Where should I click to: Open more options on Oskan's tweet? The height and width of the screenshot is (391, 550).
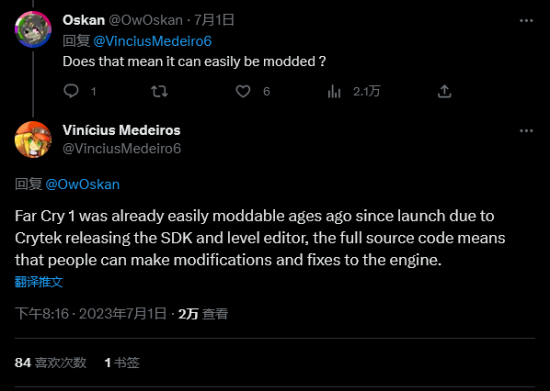tap(526, 21)
